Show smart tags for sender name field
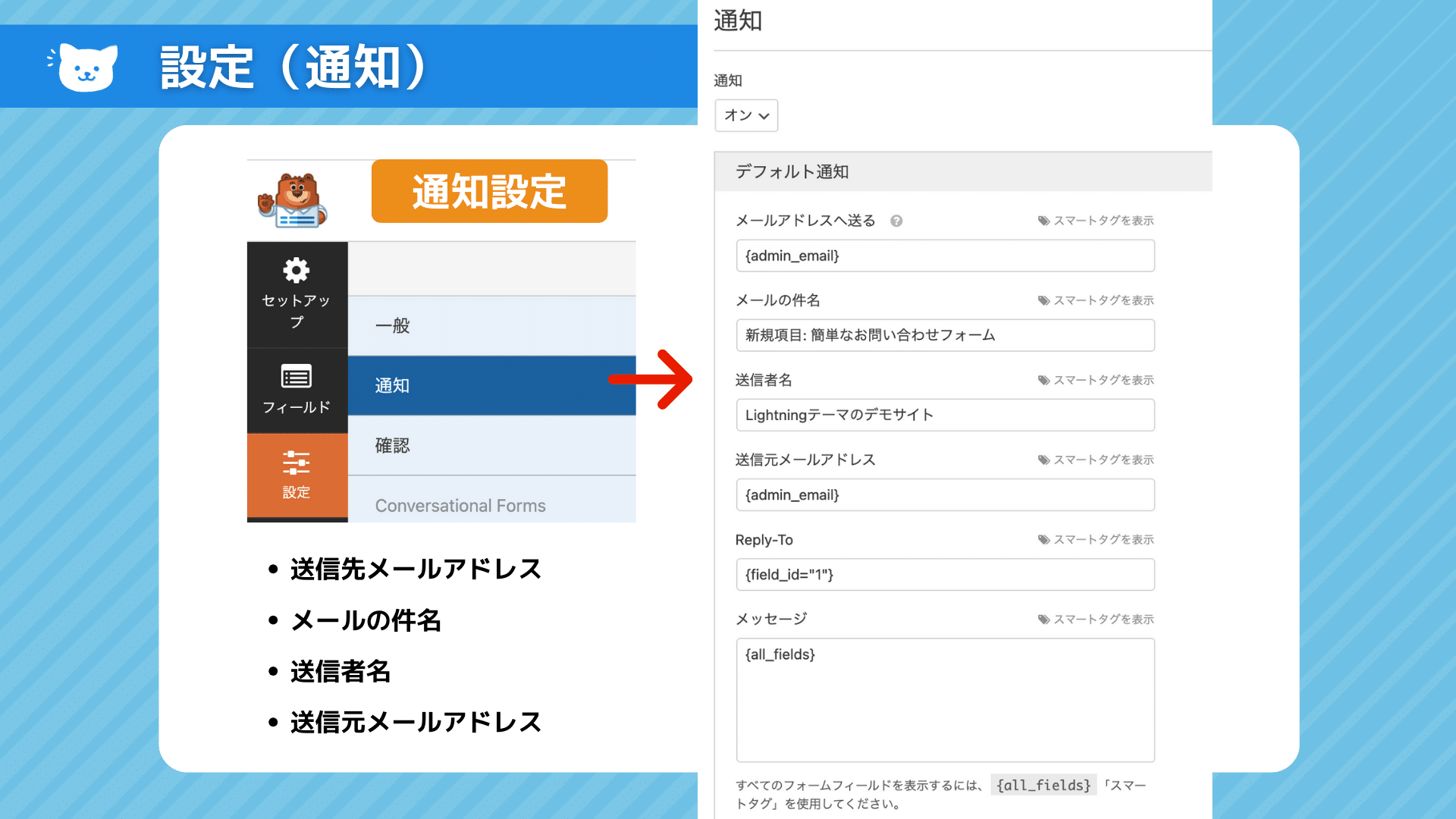 pos(1103,380)
